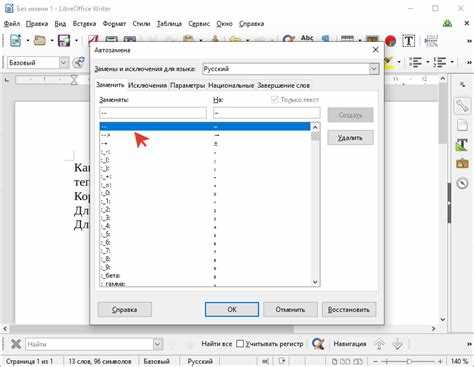Click scroll down arrow of replacement list
The image size is (474, 367).
[x=315, y=282]
